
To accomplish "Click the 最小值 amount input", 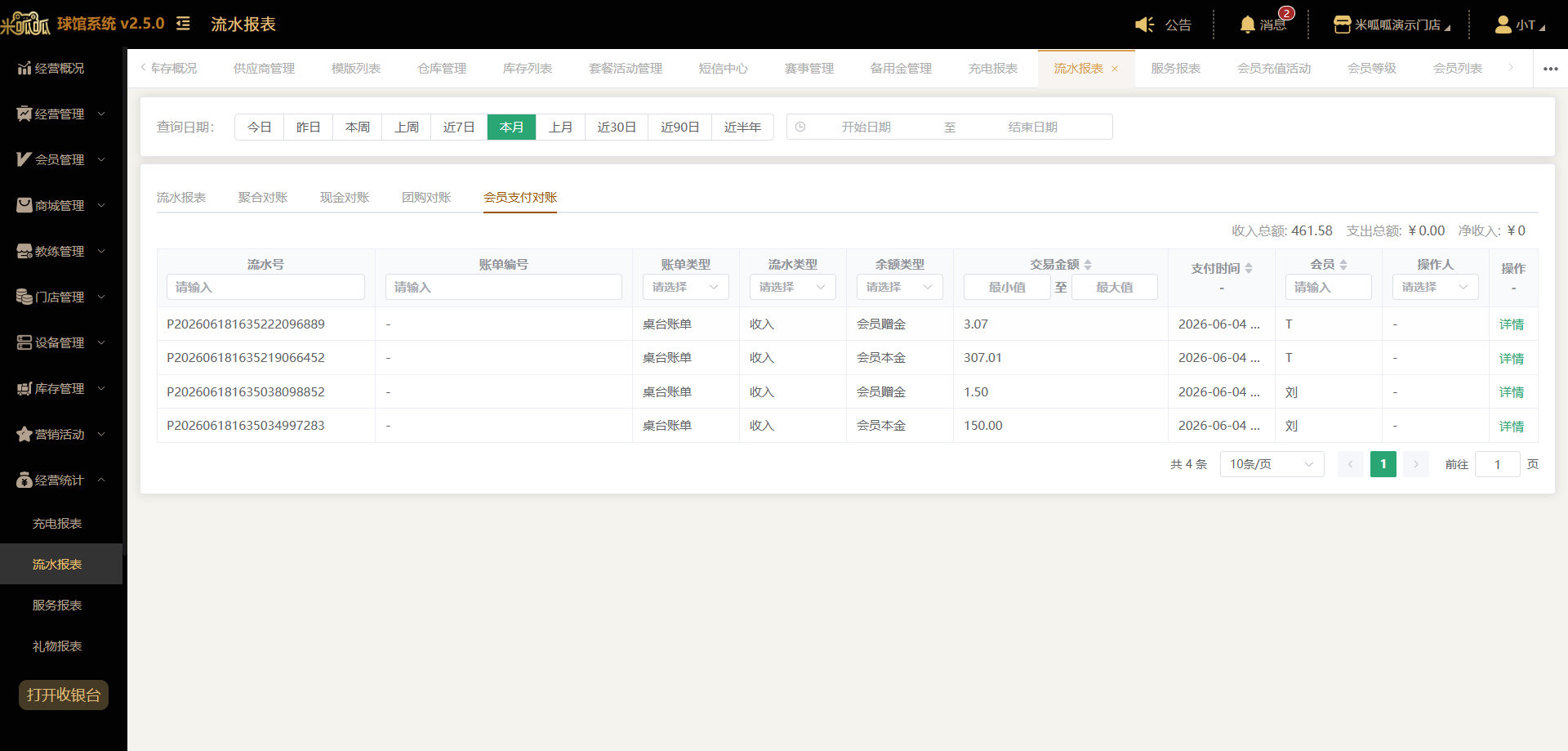I will click(1007, 287).
